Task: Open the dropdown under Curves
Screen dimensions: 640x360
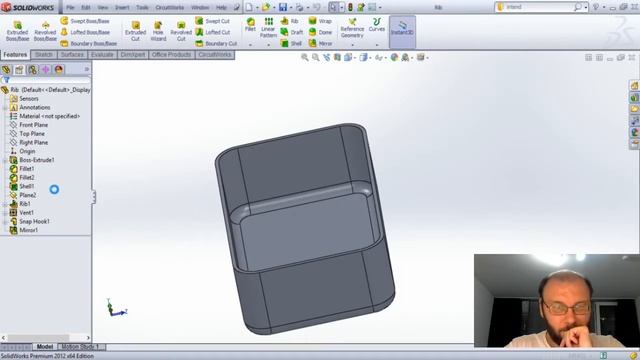Action: [376, 45]
